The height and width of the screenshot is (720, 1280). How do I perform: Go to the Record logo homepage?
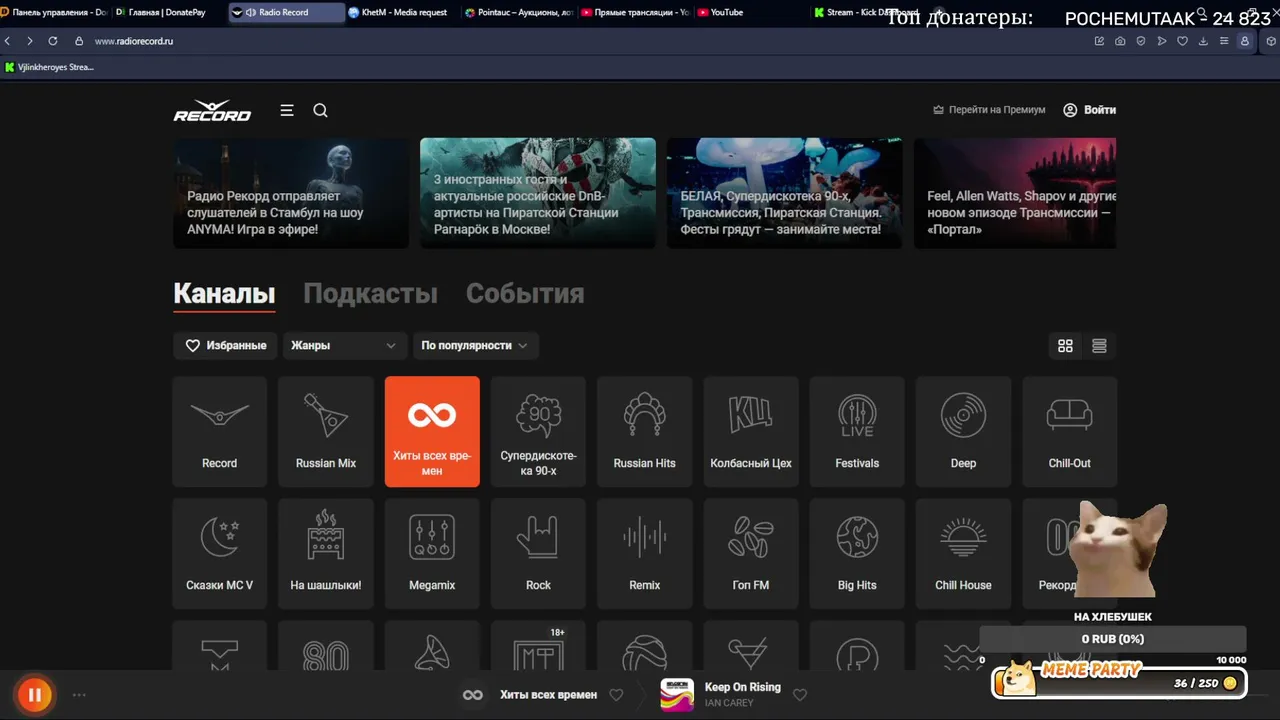click(x=212, y=111)
